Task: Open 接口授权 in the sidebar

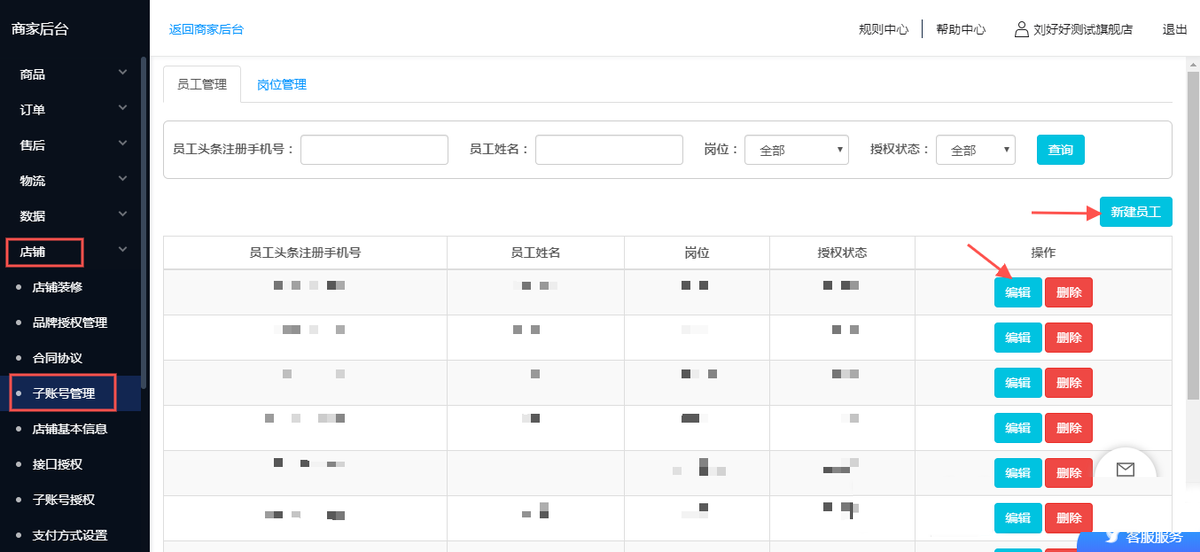Action: coord(57,464)
